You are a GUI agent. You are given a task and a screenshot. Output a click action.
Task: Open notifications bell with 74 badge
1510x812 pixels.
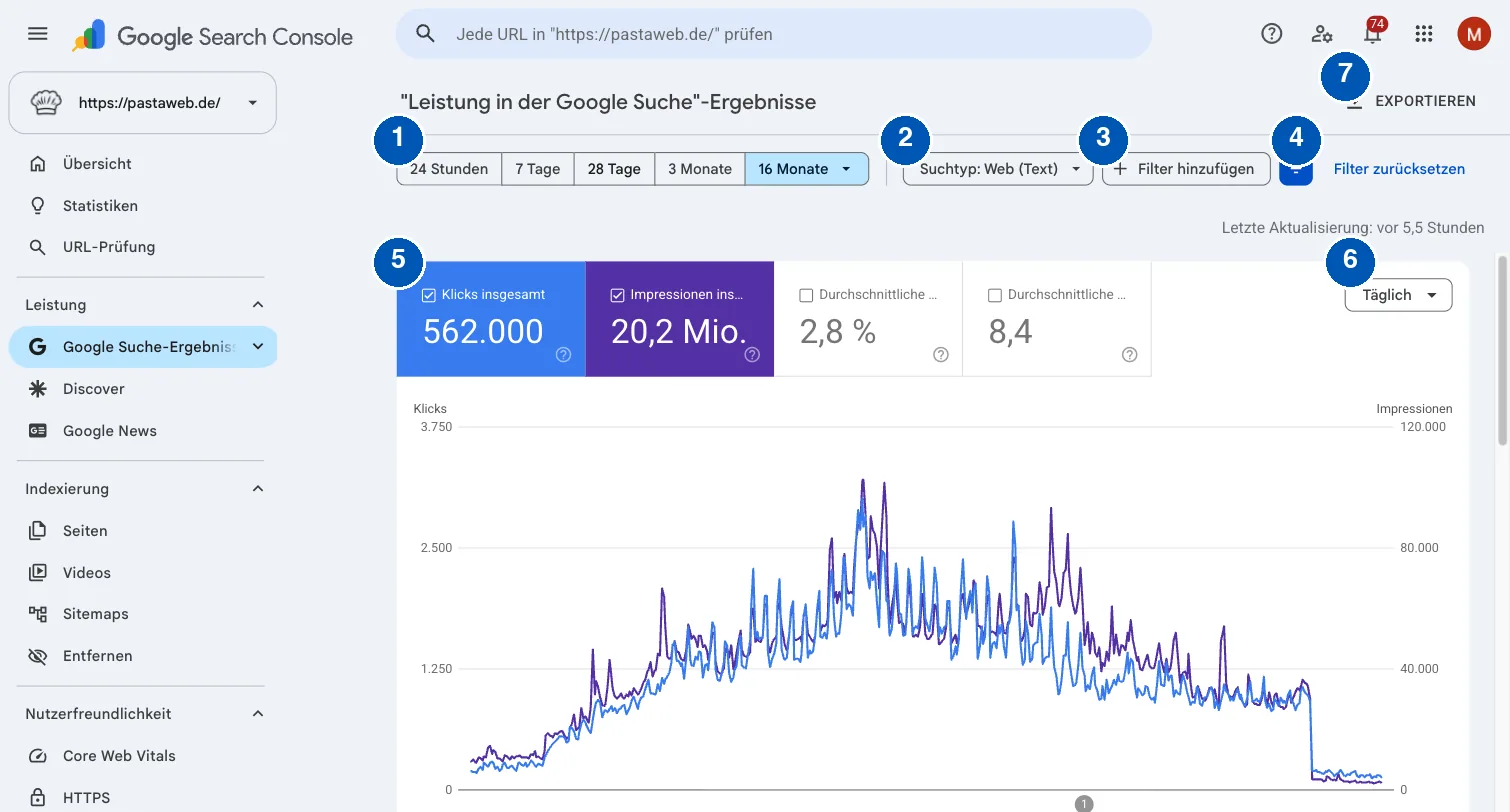pos(1374,32)
